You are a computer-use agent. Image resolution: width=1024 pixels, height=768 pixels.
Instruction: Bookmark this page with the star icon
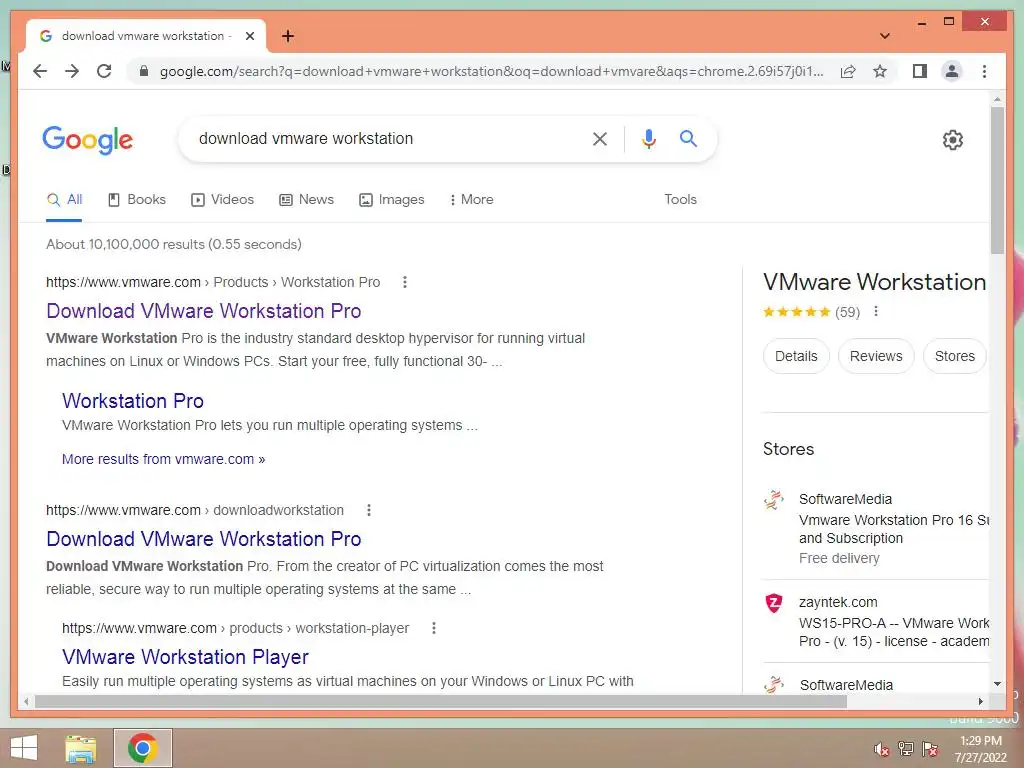click(880, 71)
